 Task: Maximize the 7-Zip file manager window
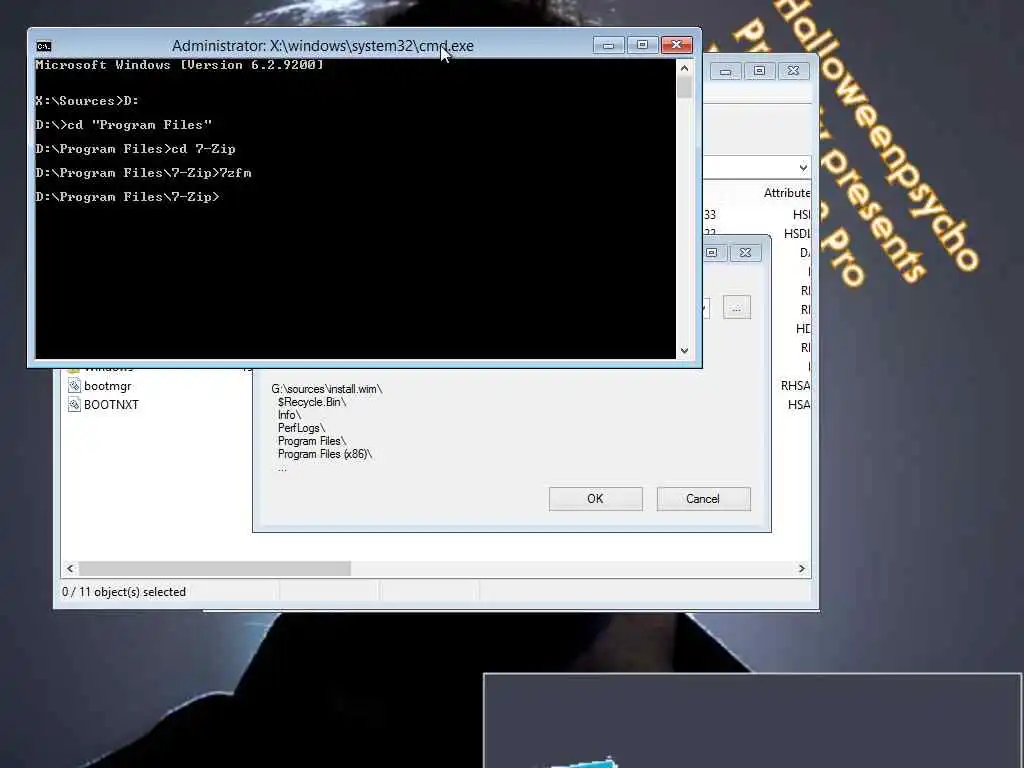pyautogui.click(x=760, y=71)
